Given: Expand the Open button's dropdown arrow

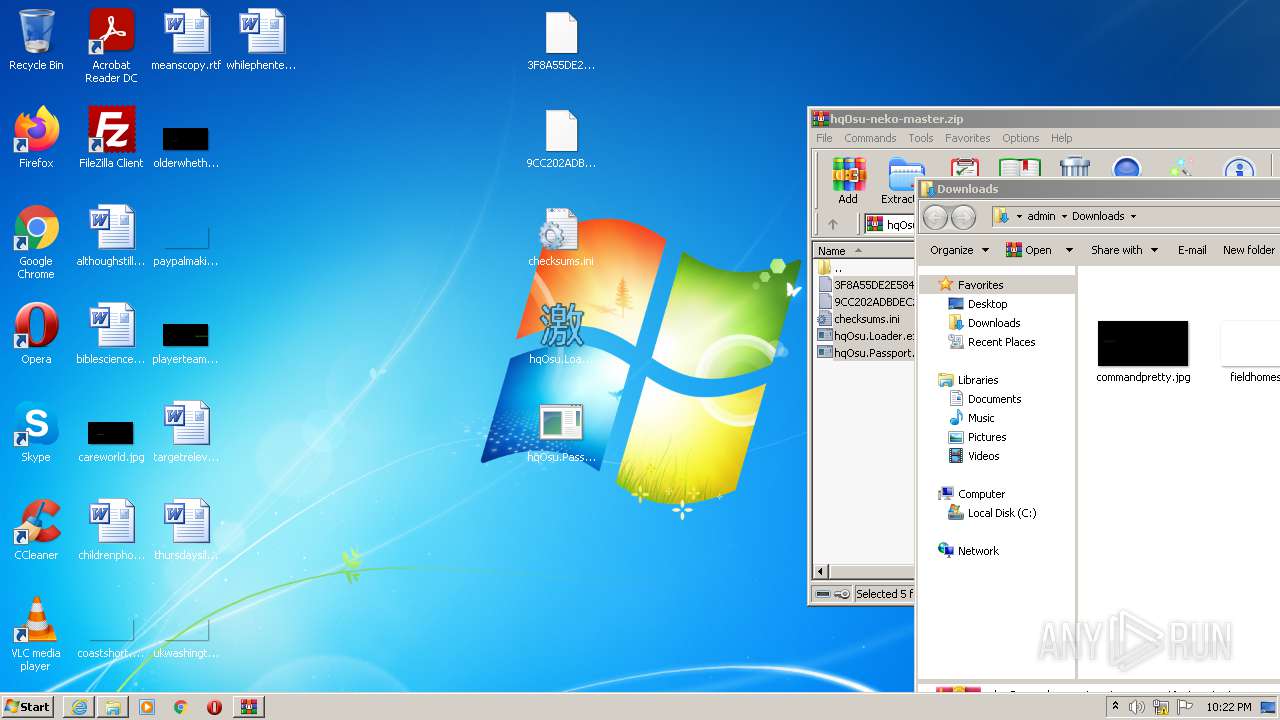Looking at the screenshot, I should click(x=1069, y=250).
